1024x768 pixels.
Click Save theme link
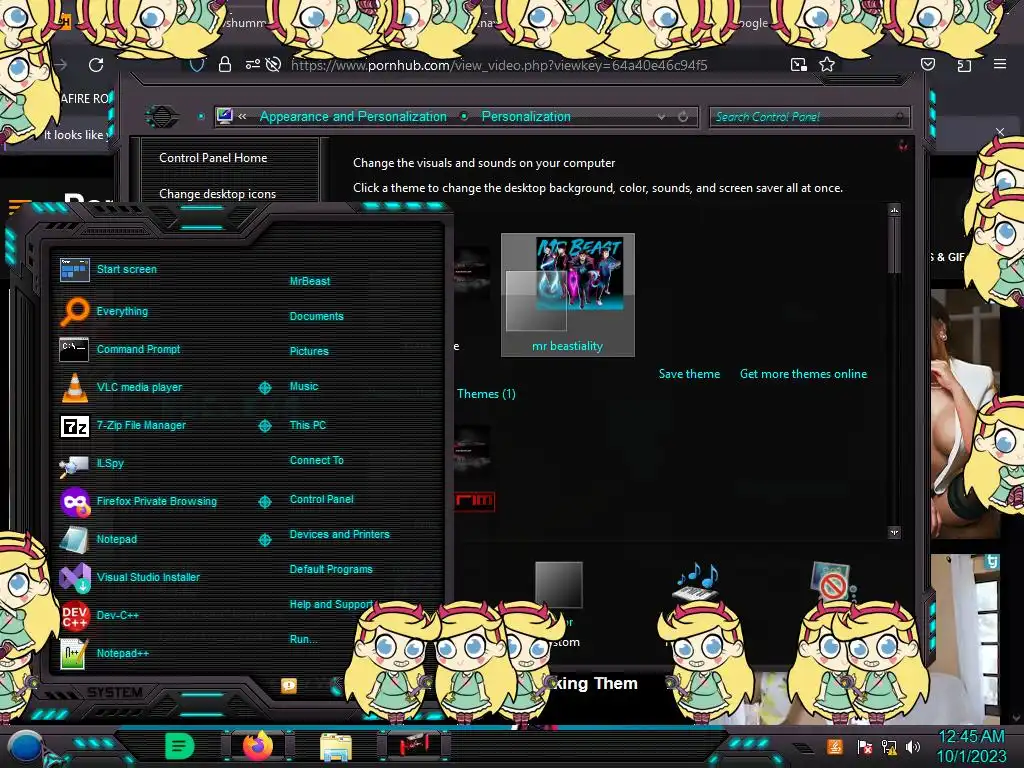689,374
